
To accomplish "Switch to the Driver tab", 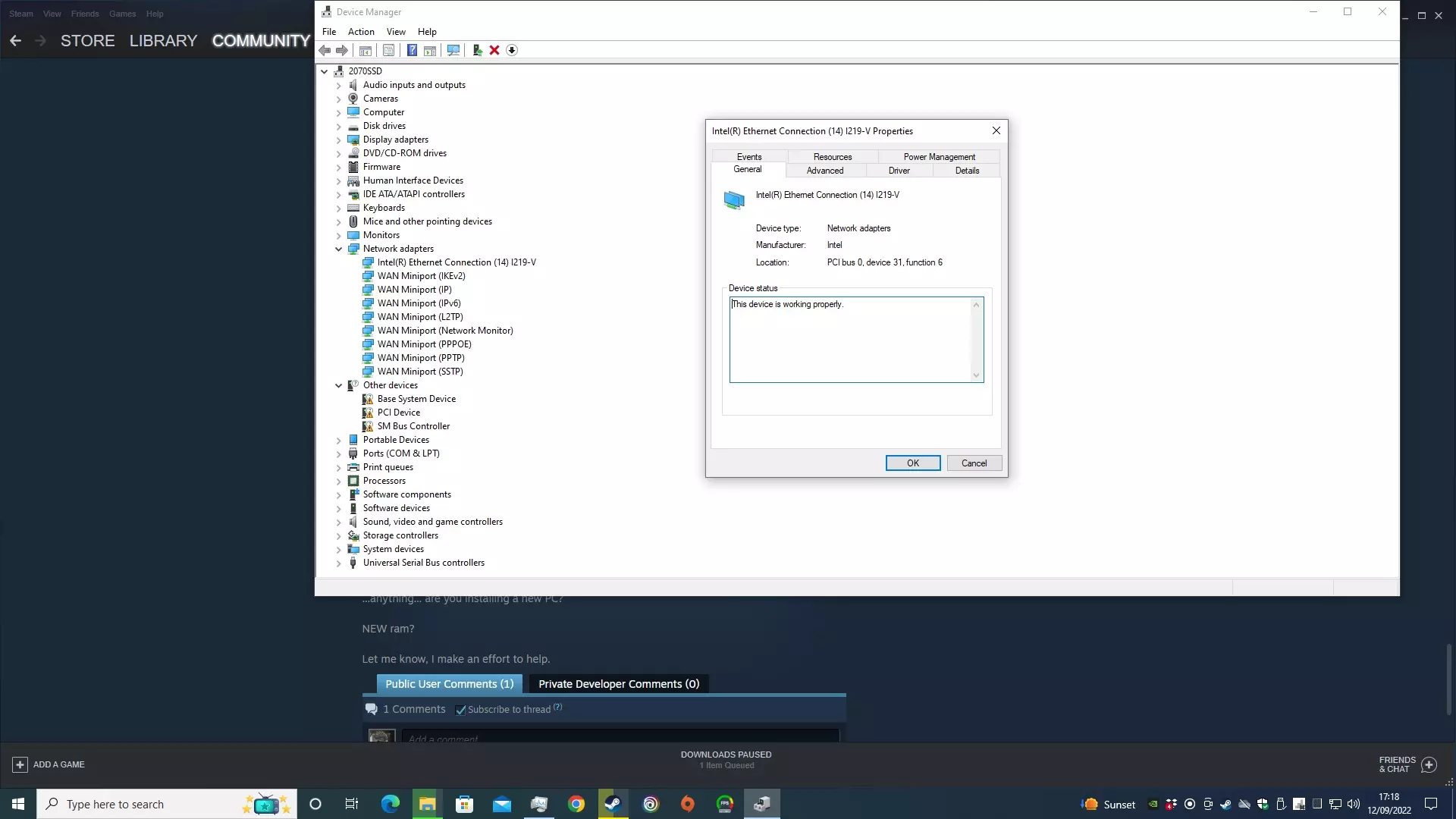I will [899, 171].
